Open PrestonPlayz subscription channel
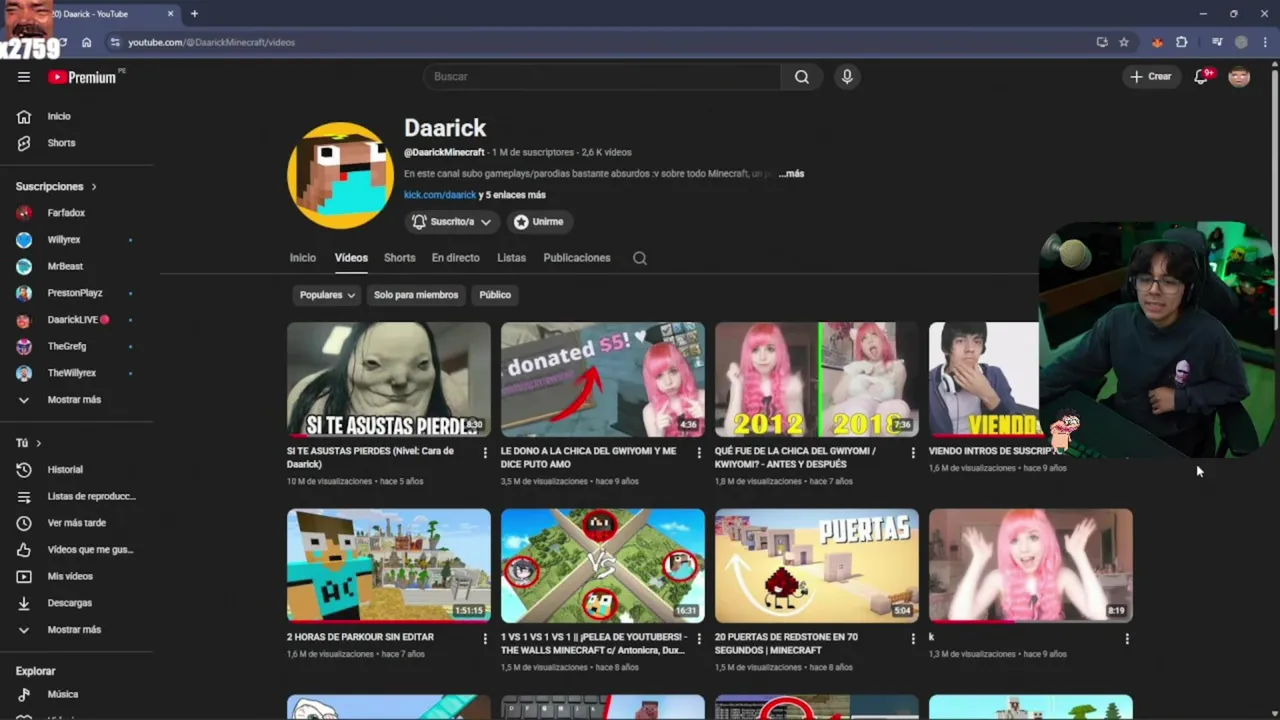The width and height of the screenshot is (1280, 720). [x=76, y=293]
